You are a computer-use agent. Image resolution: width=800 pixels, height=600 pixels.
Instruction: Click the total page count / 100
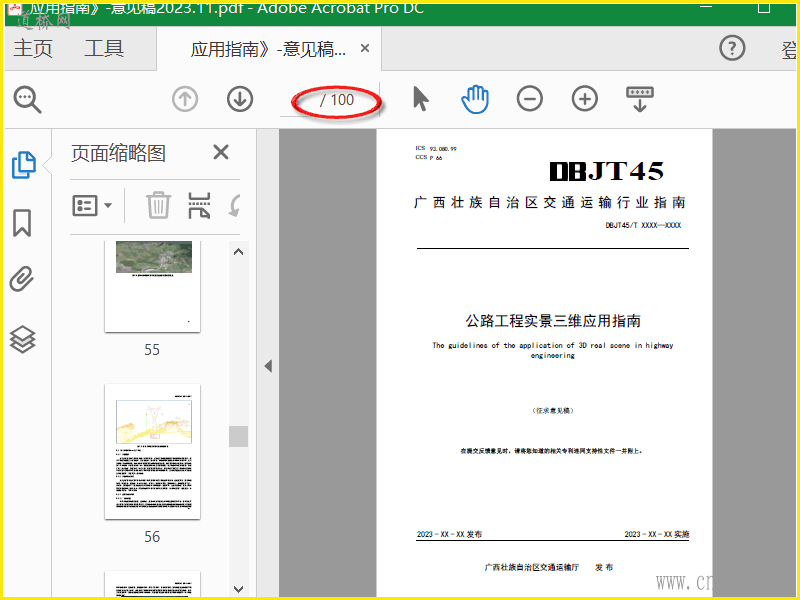click(x=337, y=100)
